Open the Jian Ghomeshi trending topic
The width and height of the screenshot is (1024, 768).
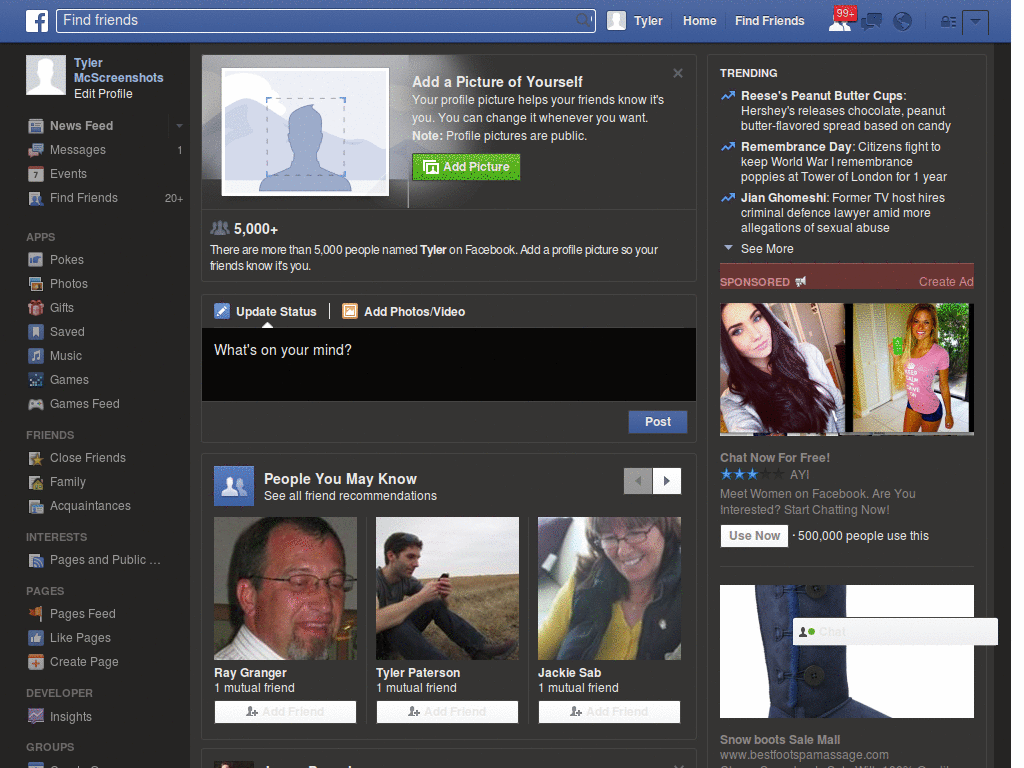coord(784,198)
